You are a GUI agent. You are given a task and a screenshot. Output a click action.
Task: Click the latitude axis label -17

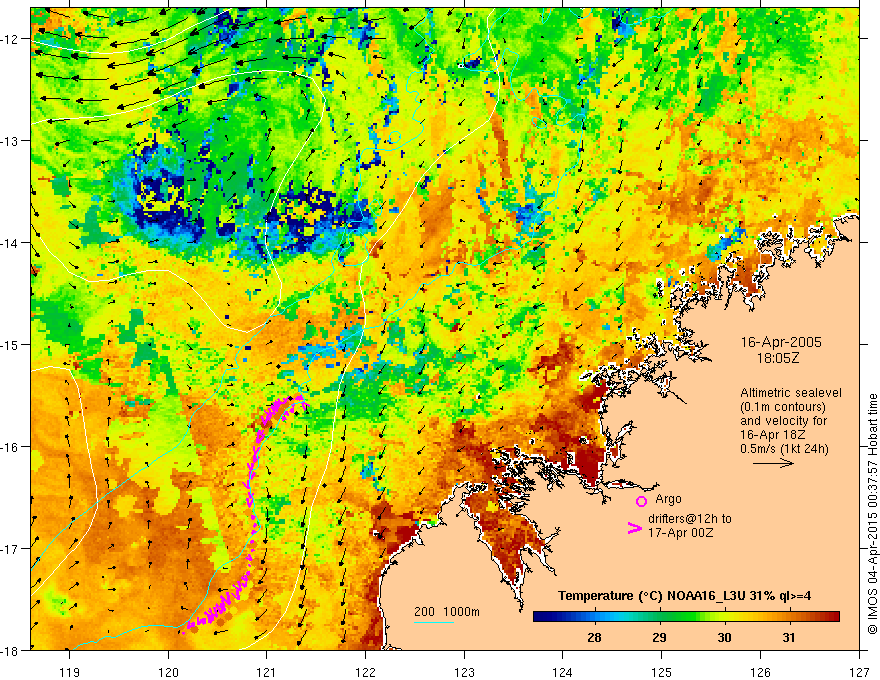pyautogui.click(x=9, y=549)
